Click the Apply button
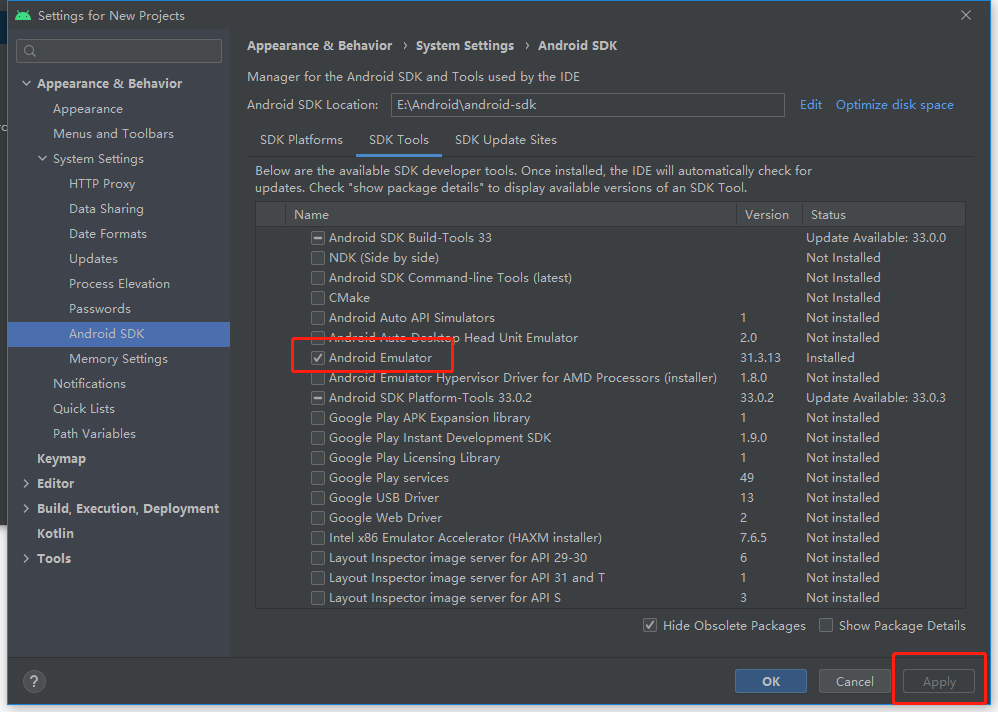The width and height of the screenshot is (998, 712). click(x=939, y=681)
